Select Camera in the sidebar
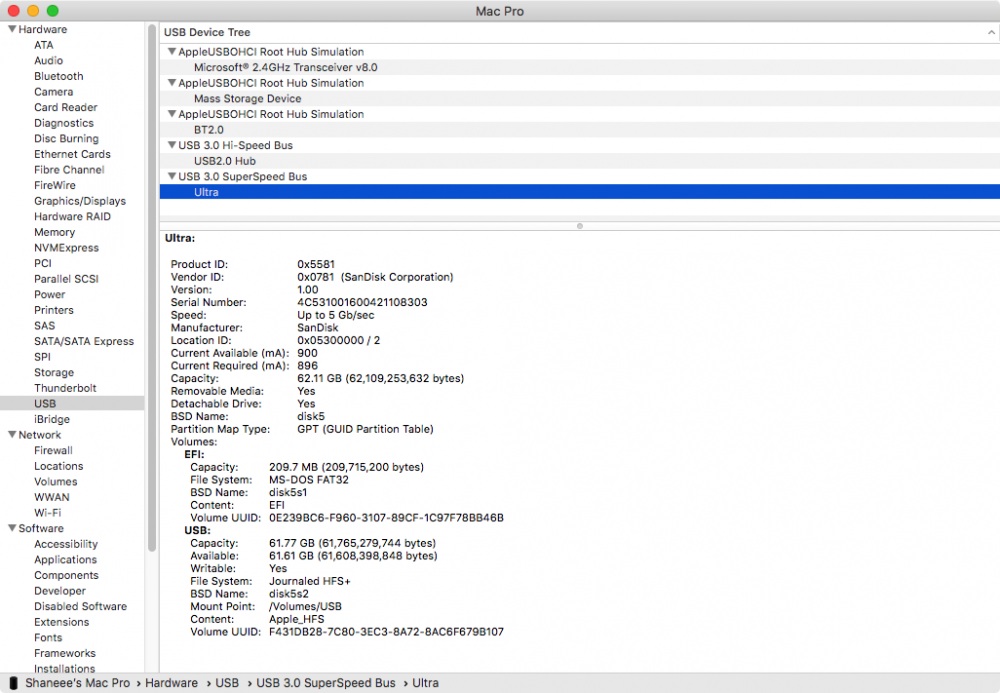 54,92
